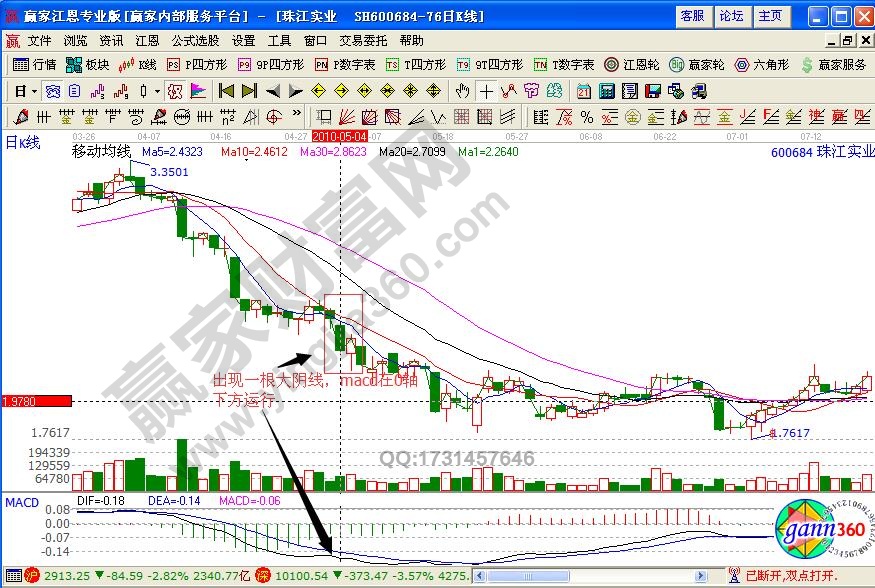Screen dimensions: 875x588
Task: Open the 公式选股 menu
Action: 195,41
